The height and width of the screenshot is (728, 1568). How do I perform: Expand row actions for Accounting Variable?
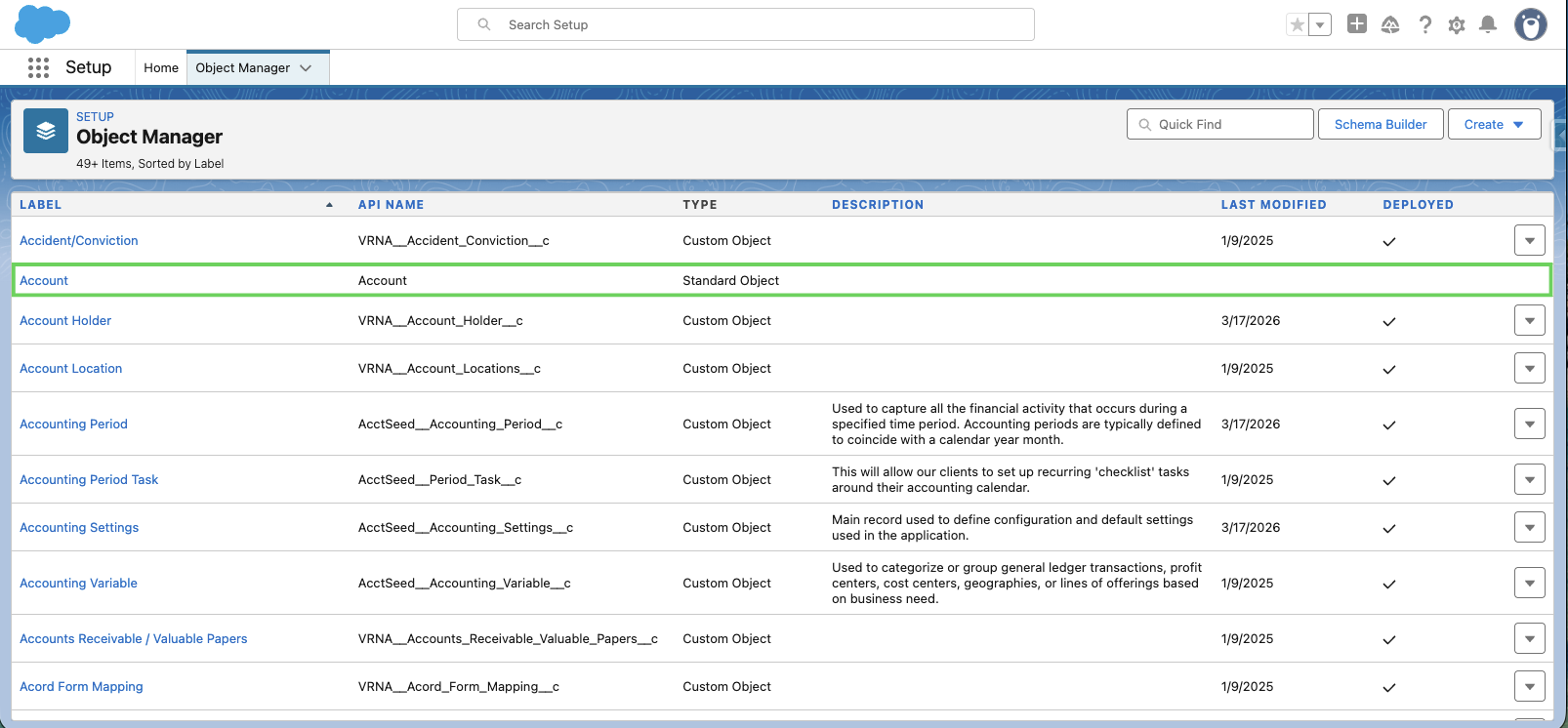pos(1530,583)
